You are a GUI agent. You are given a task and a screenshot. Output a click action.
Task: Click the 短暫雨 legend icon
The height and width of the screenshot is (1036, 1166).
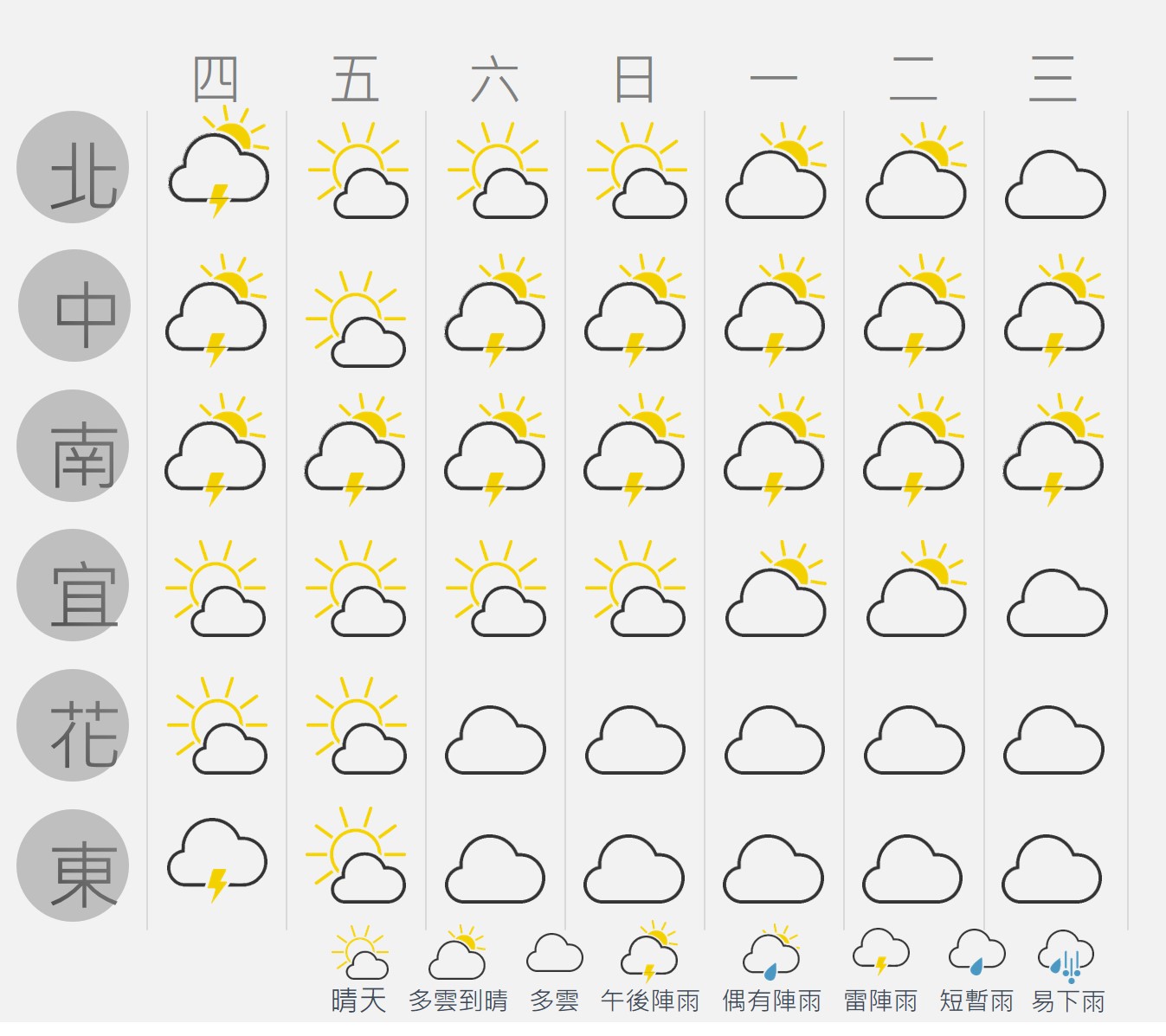point(977,953)
